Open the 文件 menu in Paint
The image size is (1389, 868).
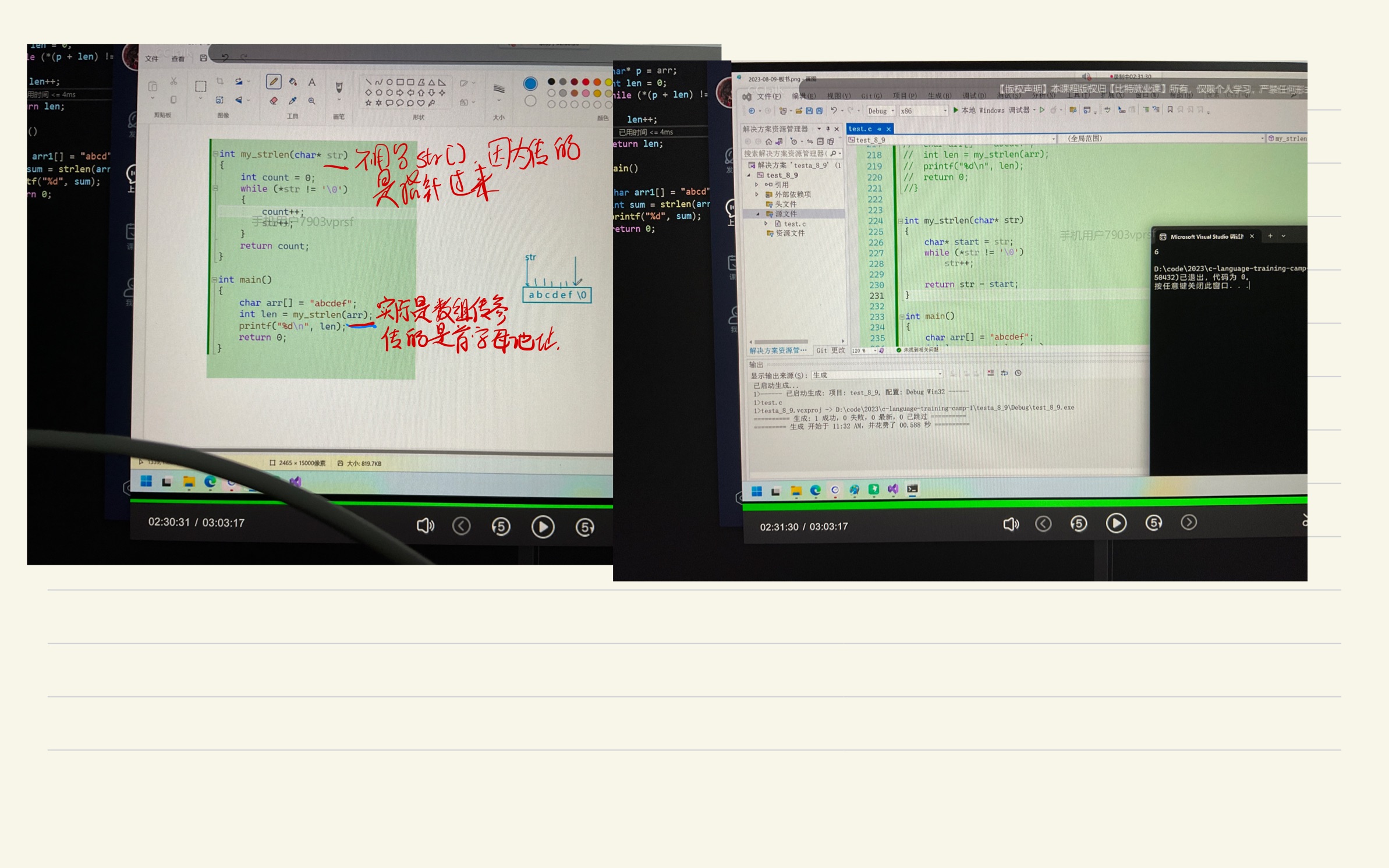pyautogui.click(x=152, y=59)
